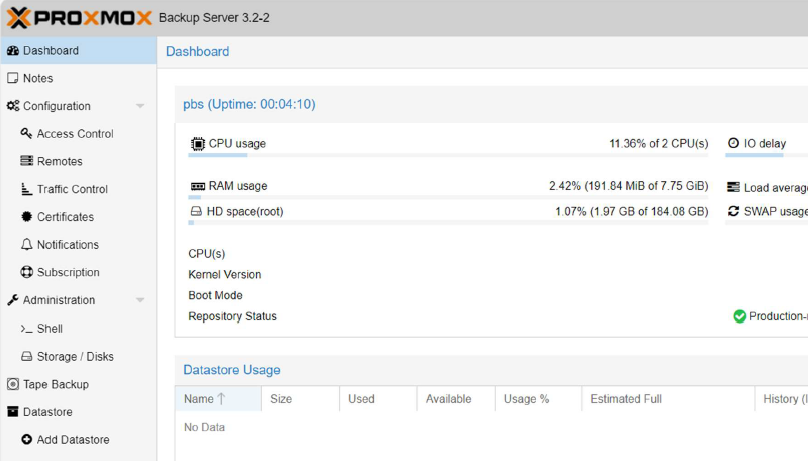Viewport: 808px width, 461px height.
Task: Click the RAM usage memory icon
Action: click(x=198, y=186)
